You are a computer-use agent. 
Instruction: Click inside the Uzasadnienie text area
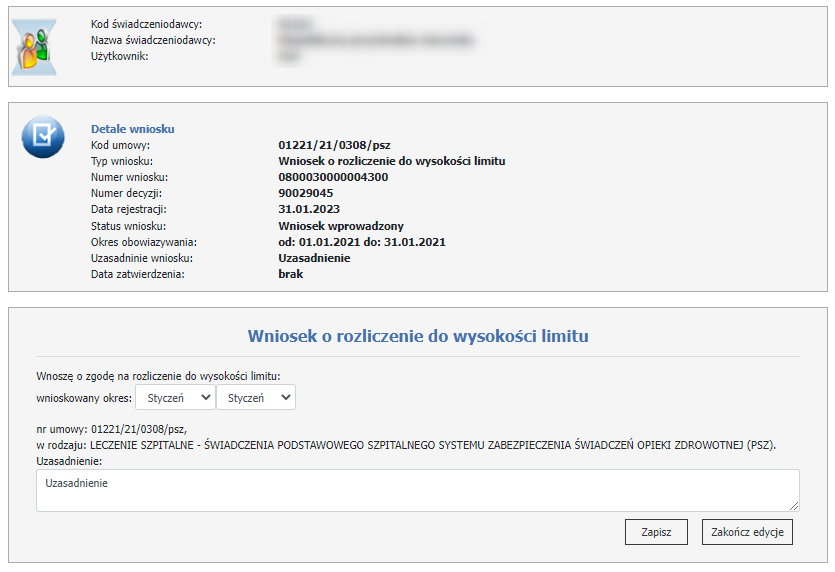click(x=417, y=491)
